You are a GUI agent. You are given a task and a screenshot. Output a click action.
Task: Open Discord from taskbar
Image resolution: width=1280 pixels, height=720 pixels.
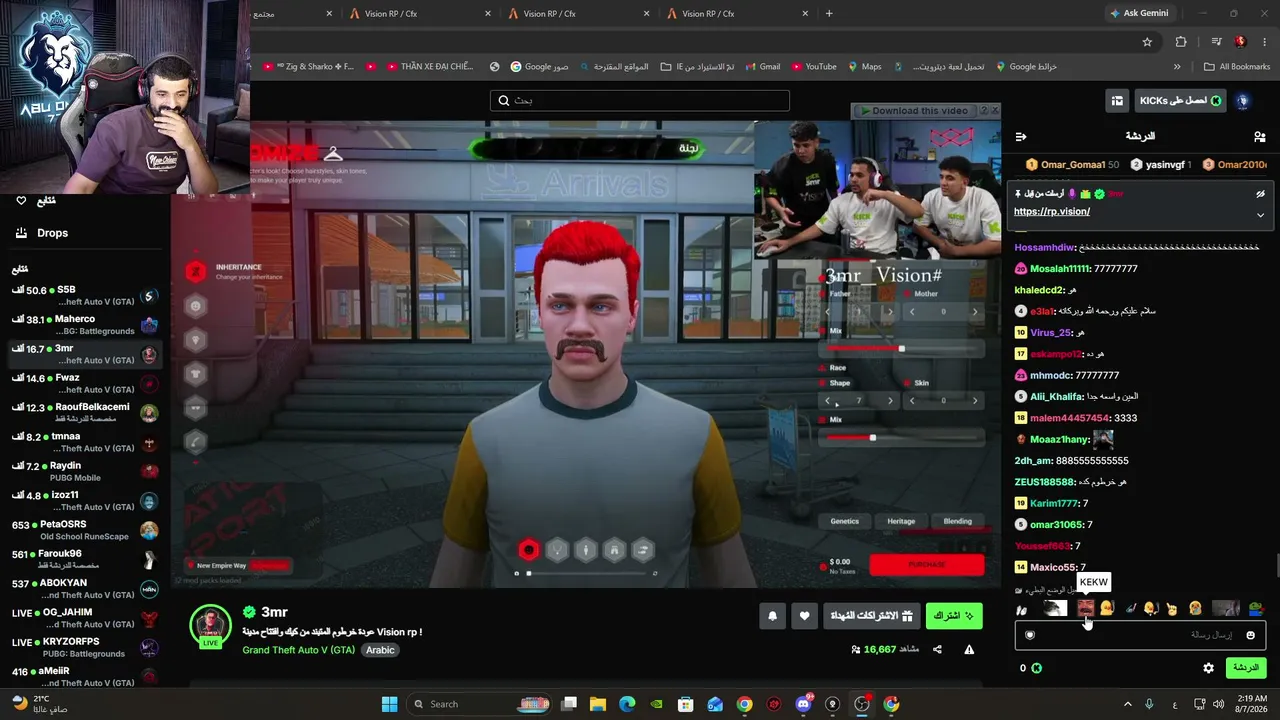click(x=803, y=704)
